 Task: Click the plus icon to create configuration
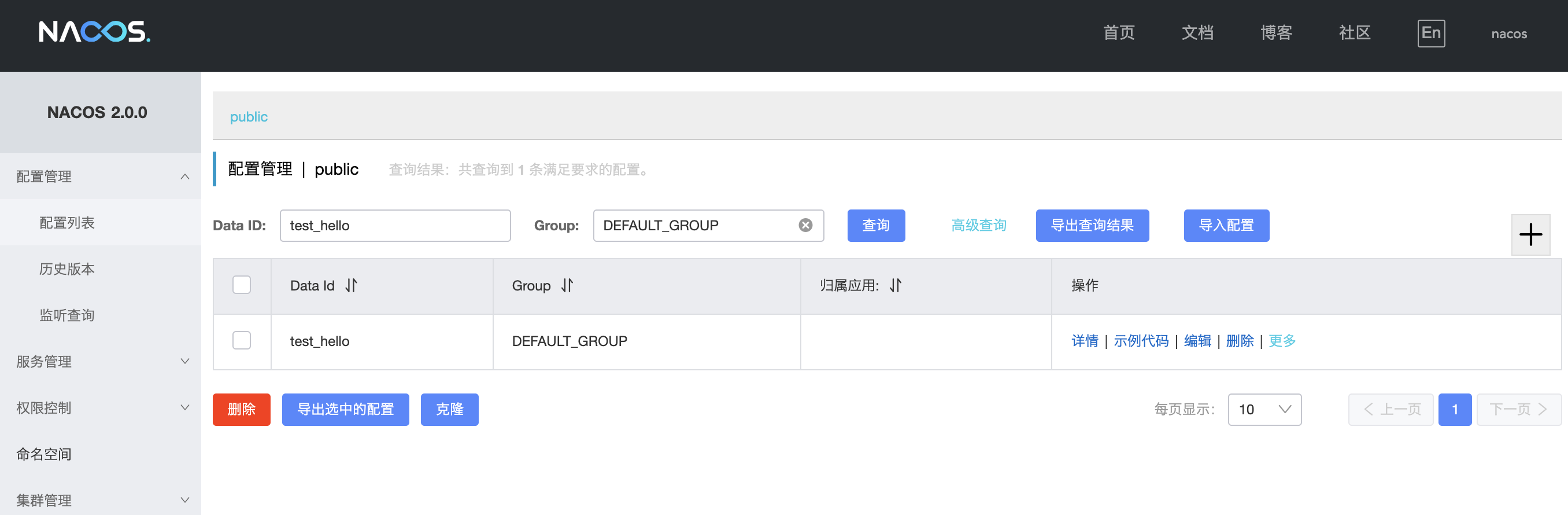tap(1530, 235)
